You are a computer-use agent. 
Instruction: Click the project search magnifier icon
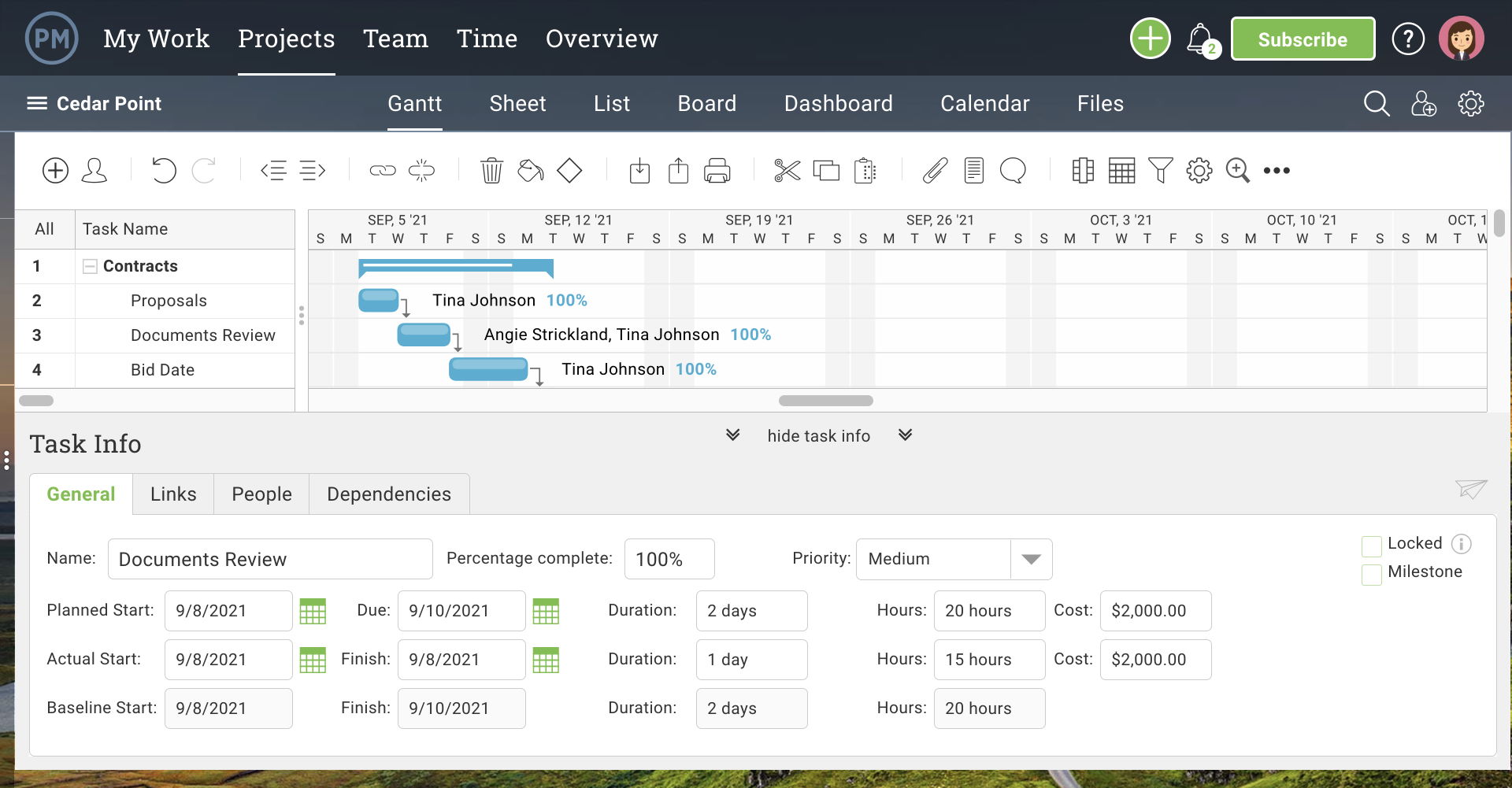pyautogui.click(x=1377, y=104)
